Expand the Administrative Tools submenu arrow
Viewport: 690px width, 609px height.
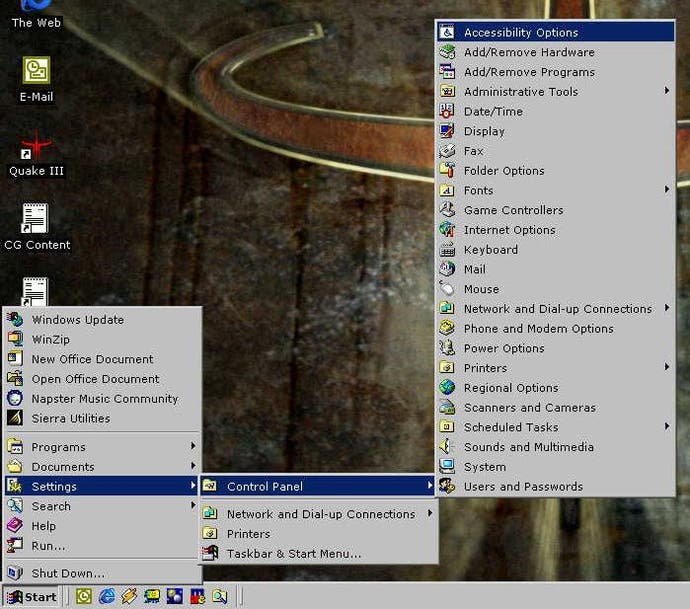pyautogui.click(x=667, y=91)
